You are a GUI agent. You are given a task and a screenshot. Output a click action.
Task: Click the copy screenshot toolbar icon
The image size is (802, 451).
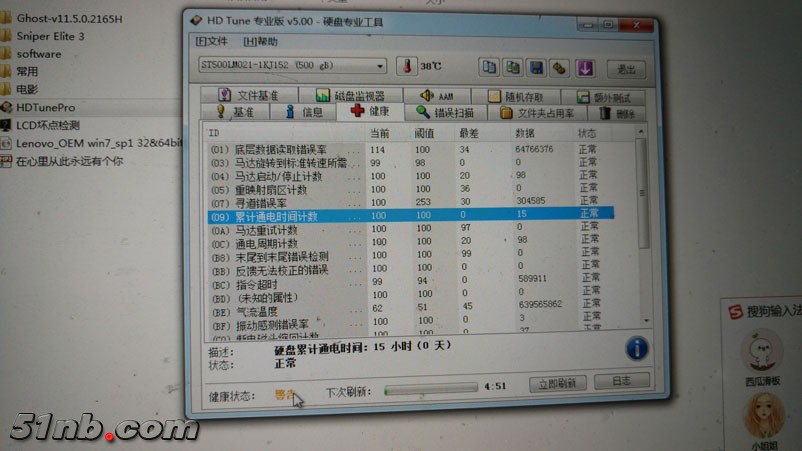click(513, 67)
